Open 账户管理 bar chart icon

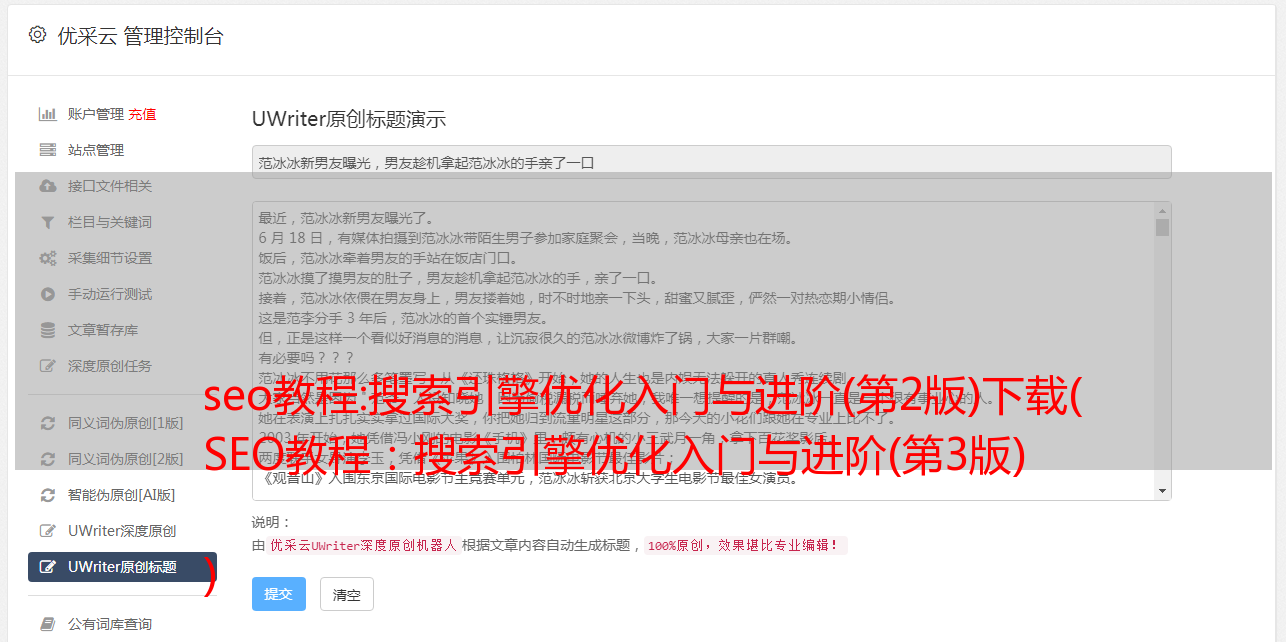click(x=47, y=114)
